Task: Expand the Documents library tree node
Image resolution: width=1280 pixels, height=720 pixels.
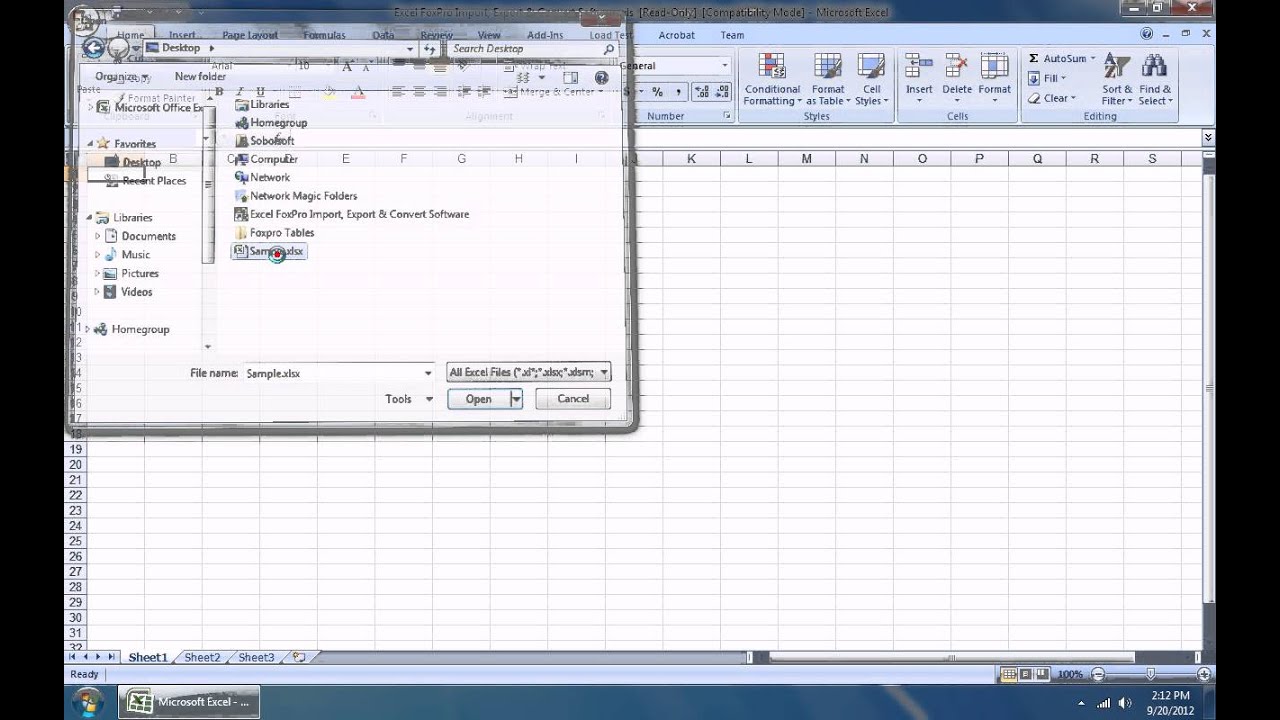Action: tap(98, 236)
